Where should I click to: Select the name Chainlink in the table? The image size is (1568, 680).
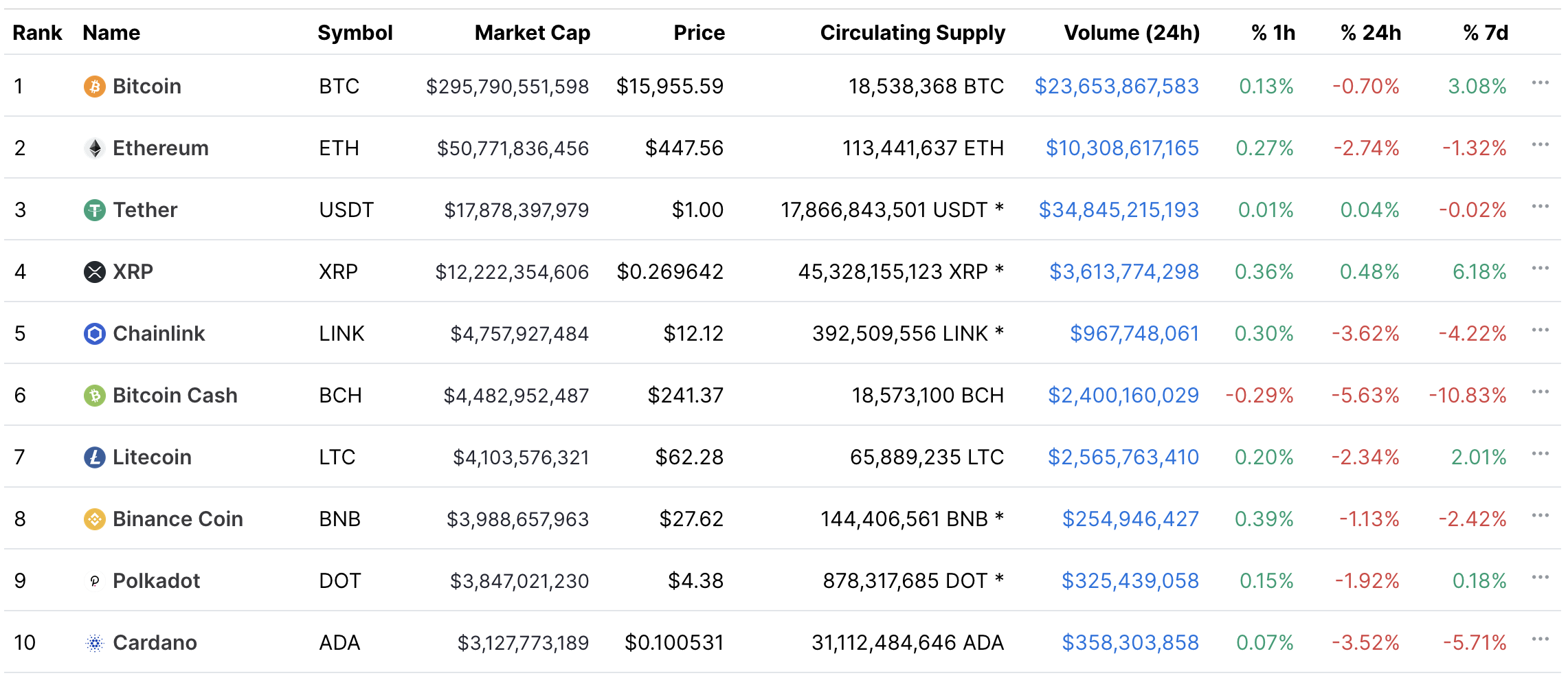point(159,333)
